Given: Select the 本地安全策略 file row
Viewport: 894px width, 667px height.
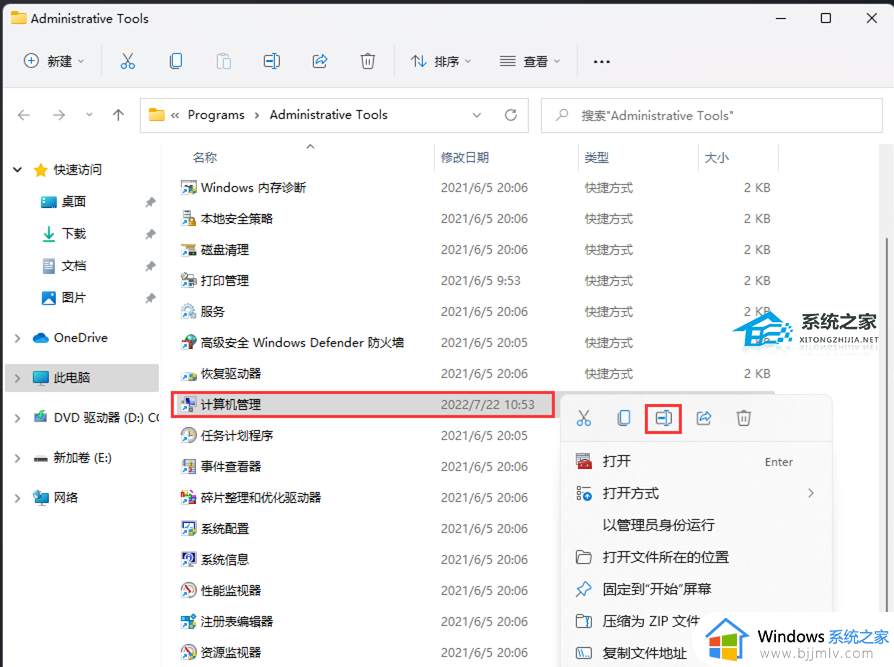Looking at the screenshot, I should point(476,218).
